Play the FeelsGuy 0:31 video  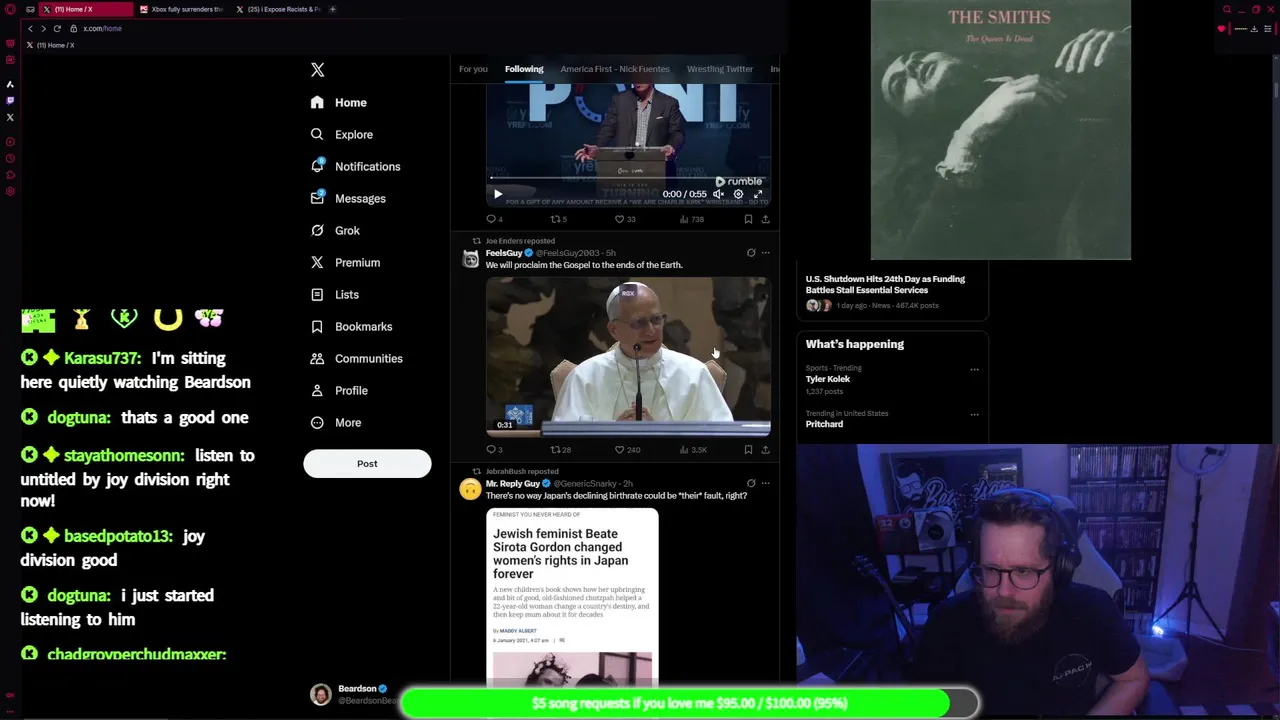pyautogui.click(x=628, y=355)
